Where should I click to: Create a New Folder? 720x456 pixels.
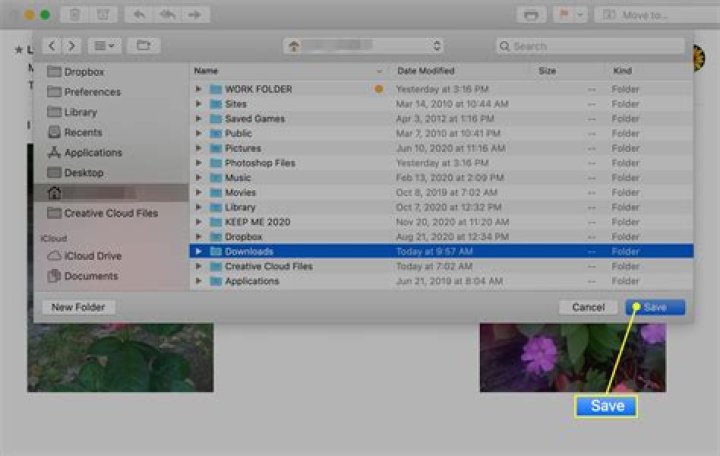(x=78, y=307)
